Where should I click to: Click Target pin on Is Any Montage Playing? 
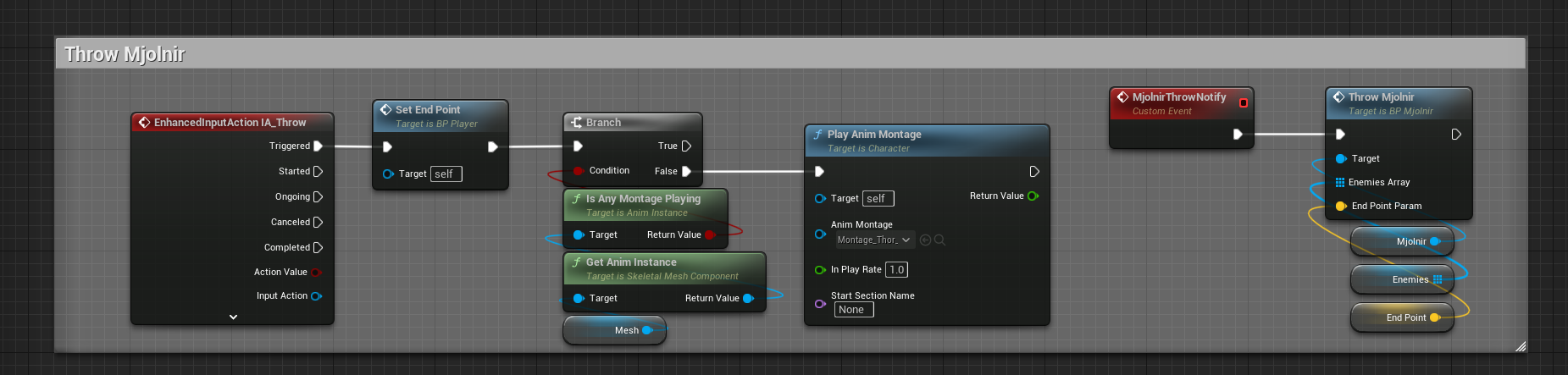tap(579, 235)
